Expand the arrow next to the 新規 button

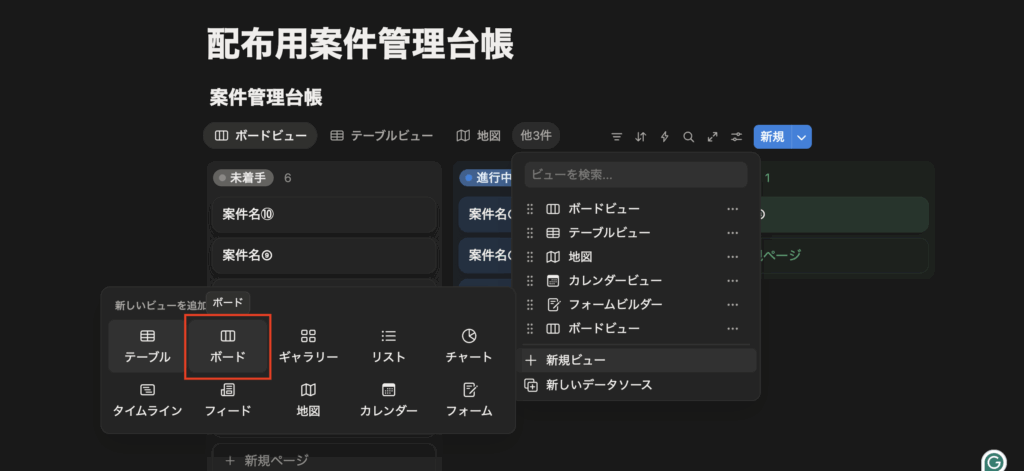pos(801,136)
